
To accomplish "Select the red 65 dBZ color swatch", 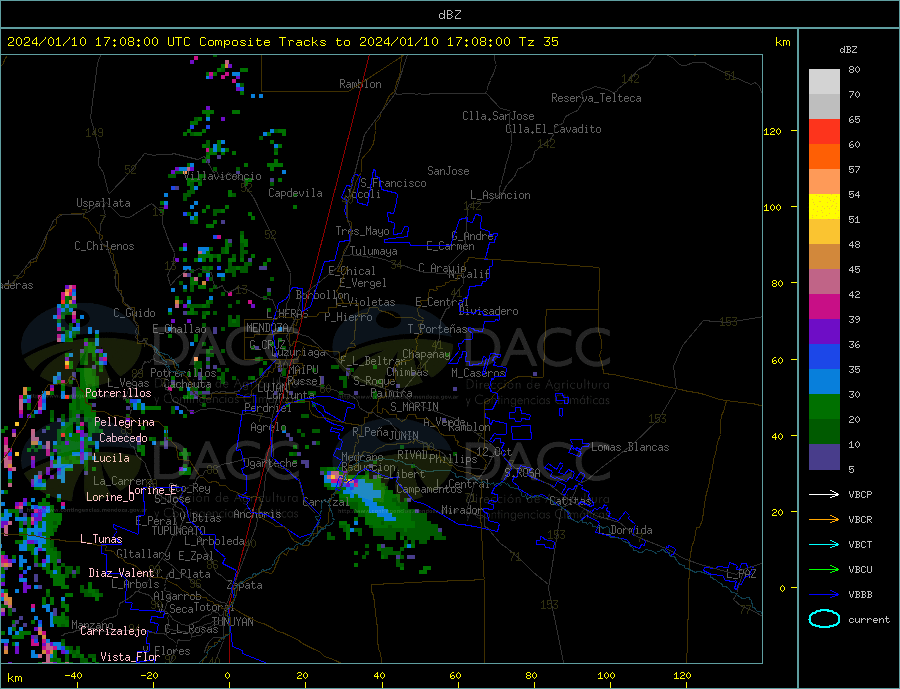I will (x=824, y=131).
